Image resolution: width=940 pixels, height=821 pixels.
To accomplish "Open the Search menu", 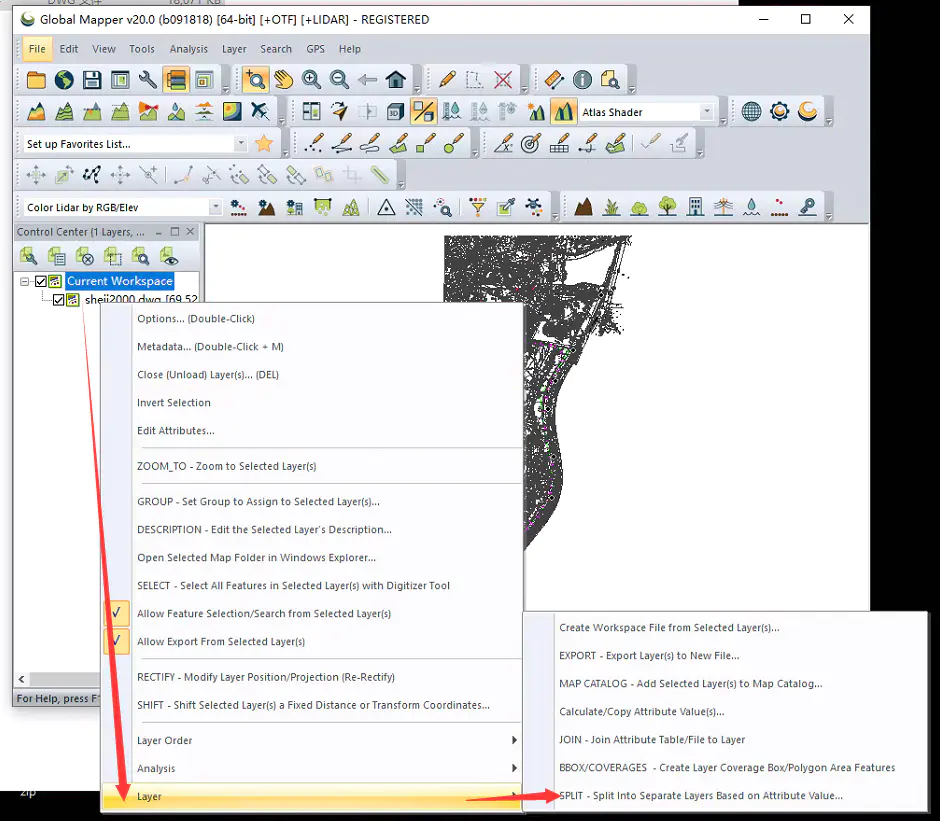I will coord(276,49).
